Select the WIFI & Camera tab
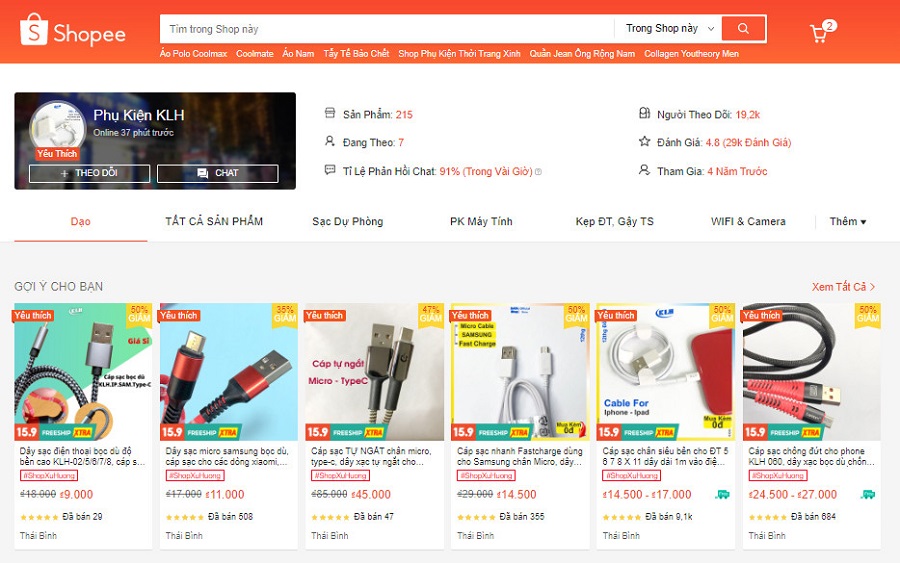Screen dimensions: 900x563 pos(748,222)
